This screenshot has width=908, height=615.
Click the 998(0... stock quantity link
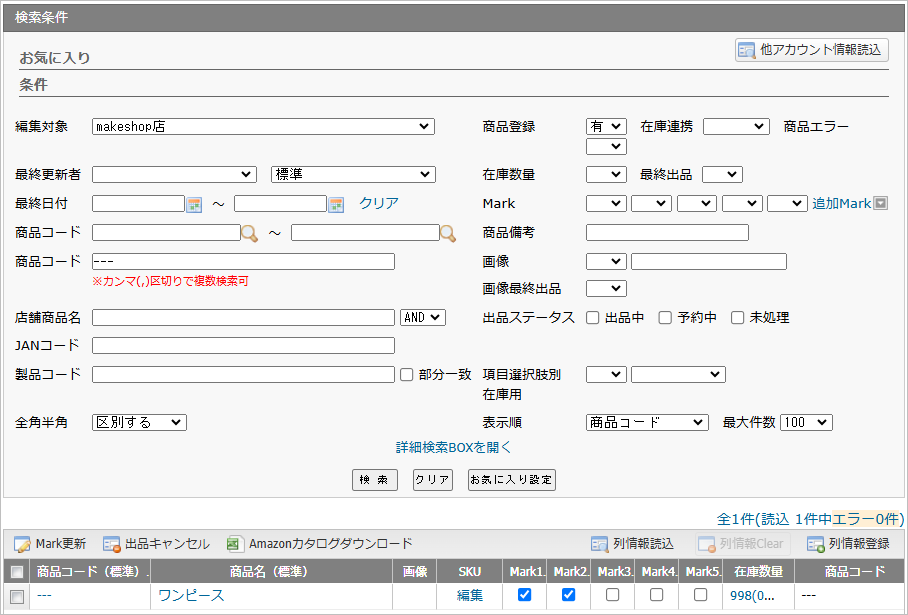752,595
